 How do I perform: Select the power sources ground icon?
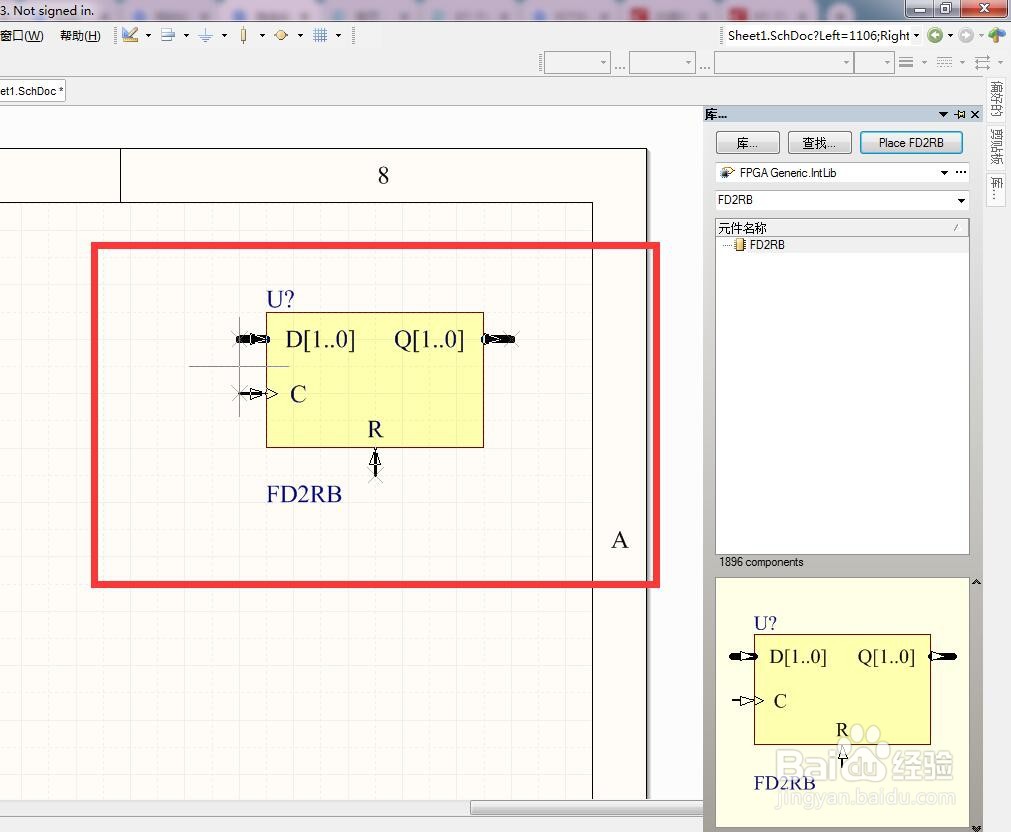206,35
